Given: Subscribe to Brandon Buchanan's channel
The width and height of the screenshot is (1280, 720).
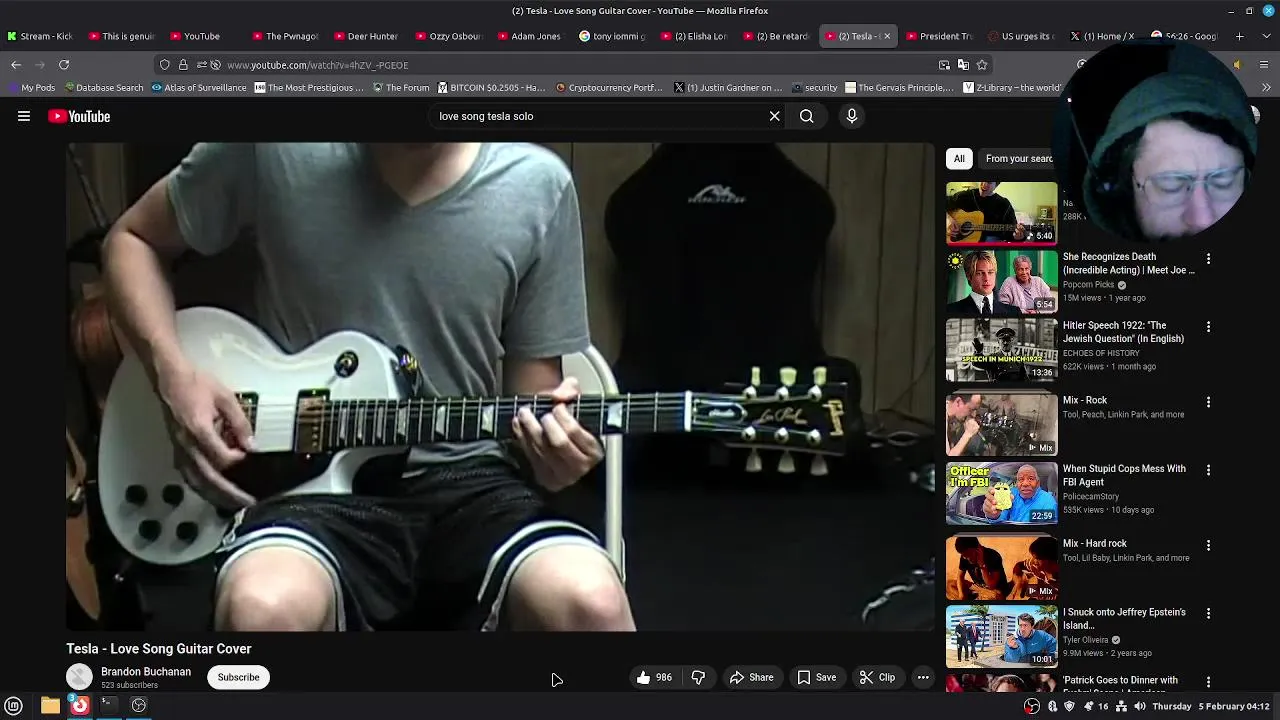Looking at the screenshot, I should [x=238, y=677].
